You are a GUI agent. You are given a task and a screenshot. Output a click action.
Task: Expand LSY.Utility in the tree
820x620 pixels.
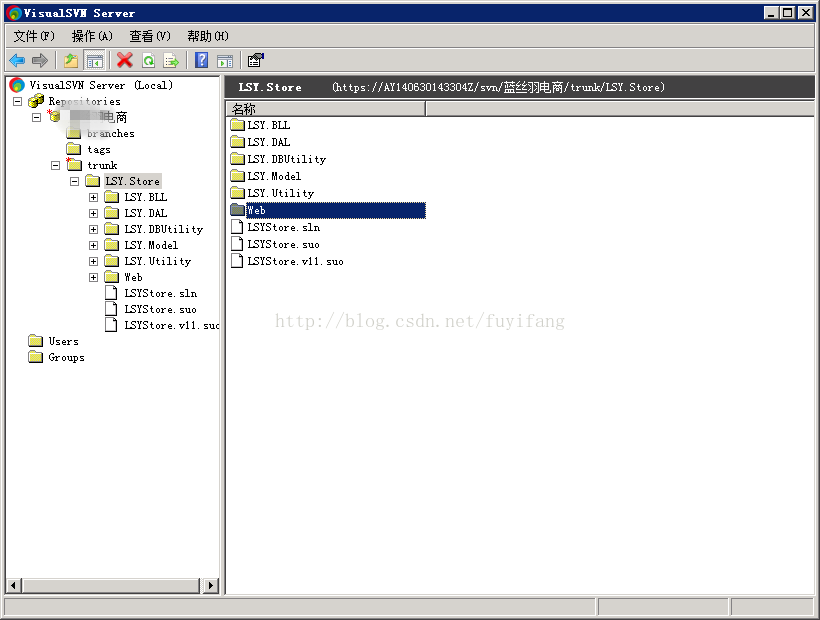[x=93, y=261]
